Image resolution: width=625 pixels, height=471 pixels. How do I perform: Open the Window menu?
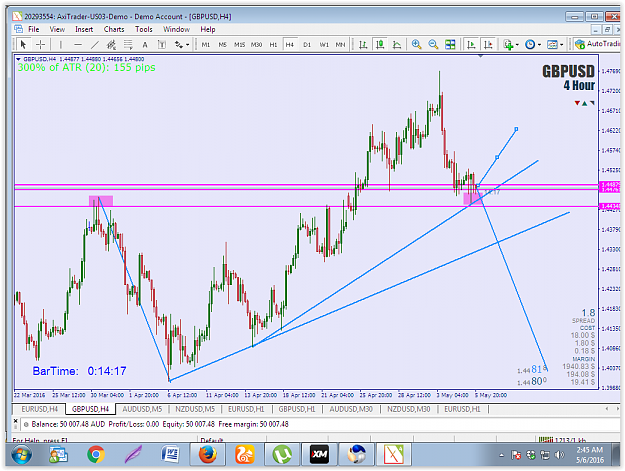176,29
